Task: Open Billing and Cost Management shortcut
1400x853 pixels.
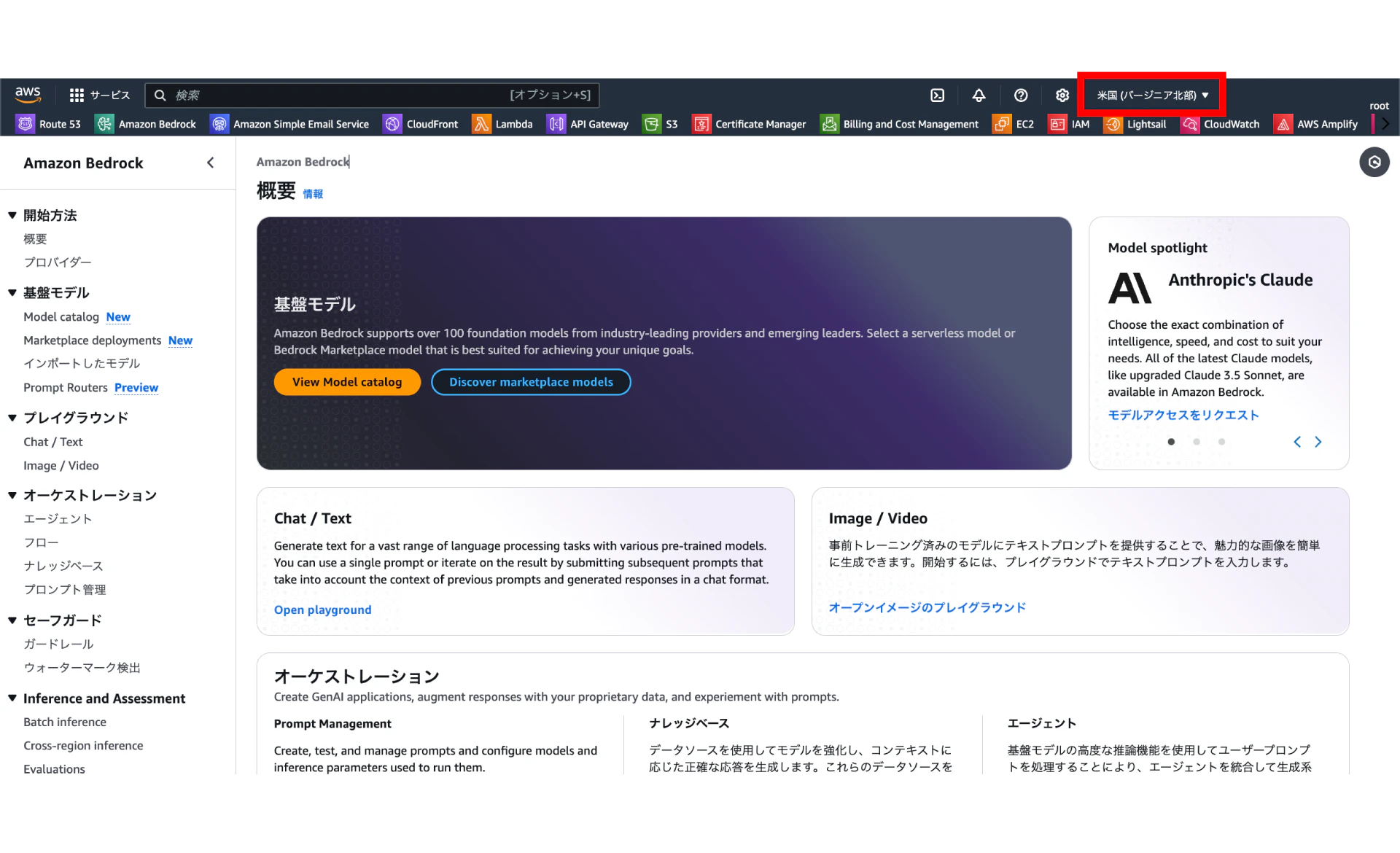Action: 900,124
